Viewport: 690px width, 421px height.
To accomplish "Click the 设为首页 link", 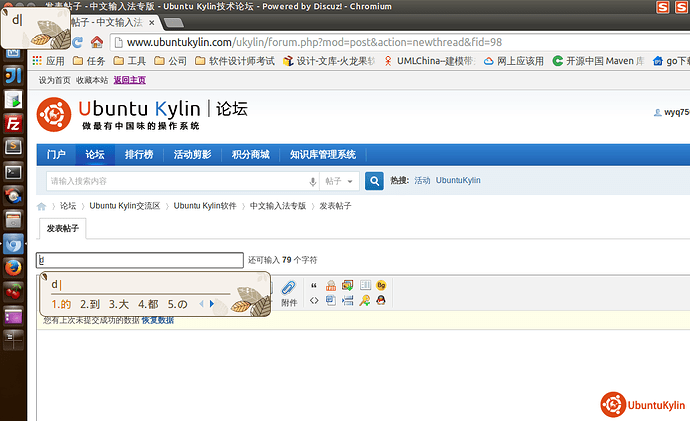I will tap(55, 80).
